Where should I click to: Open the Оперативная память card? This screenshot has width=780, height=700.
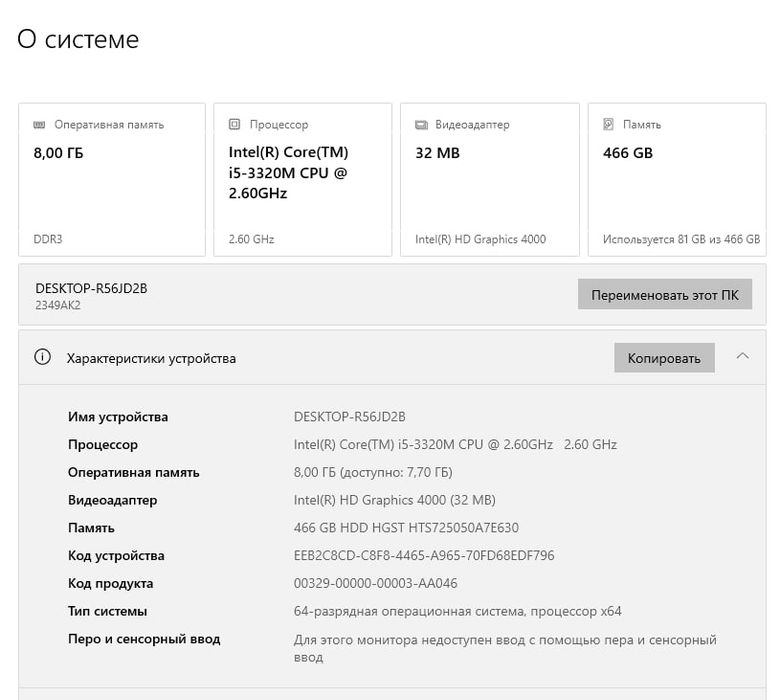point(112,180)
